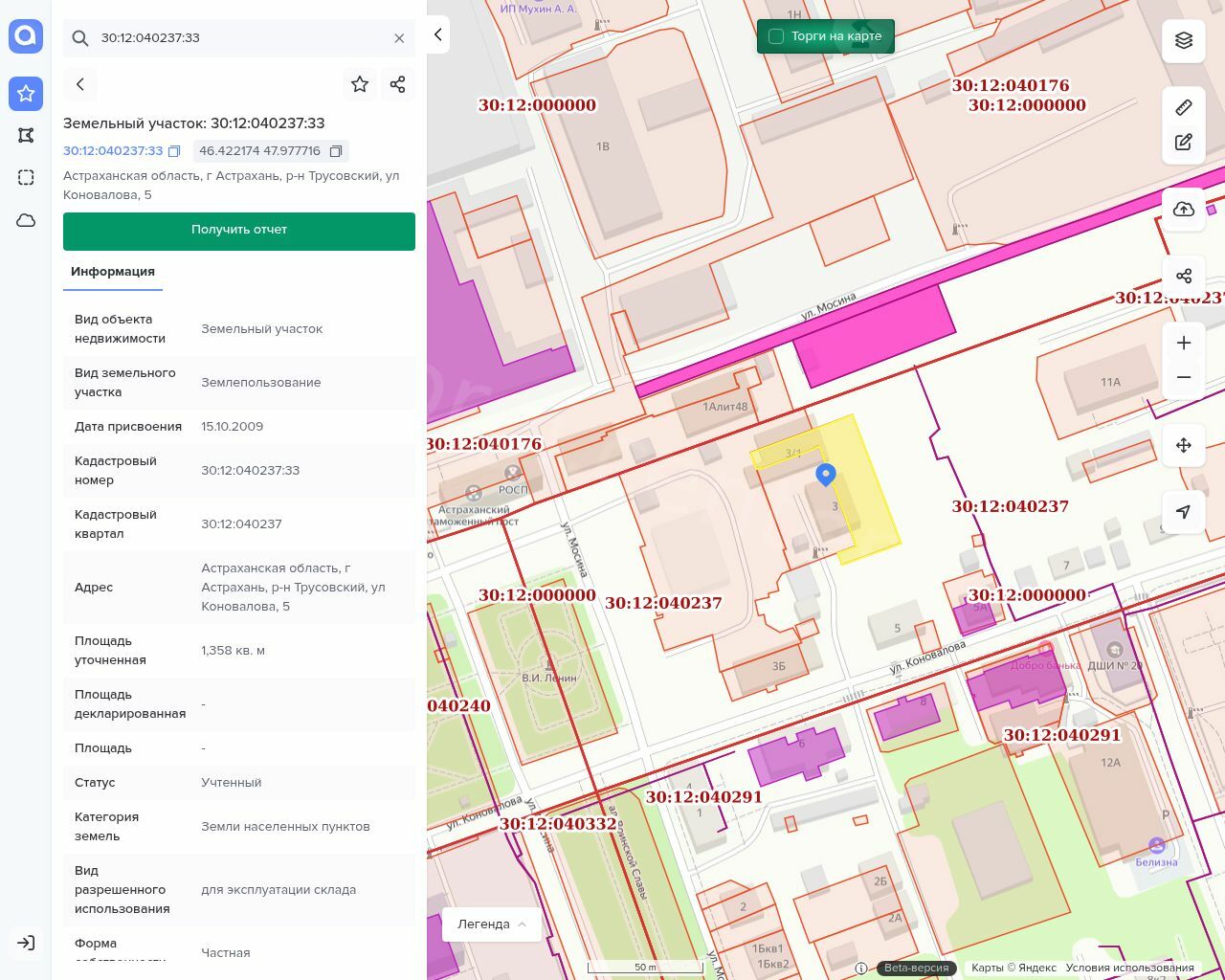
Task: Click the cadastral number search field
Action: [x=239, y=38]
